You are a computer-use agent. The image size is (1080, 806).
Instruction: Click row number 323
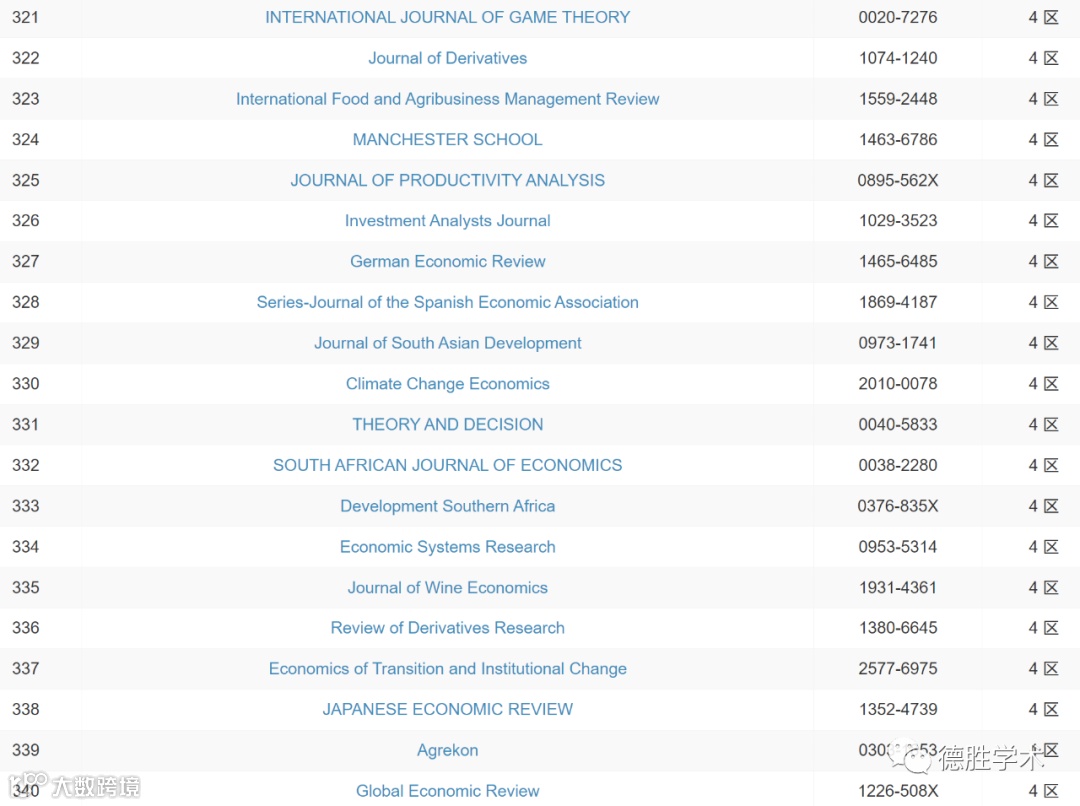25,99
